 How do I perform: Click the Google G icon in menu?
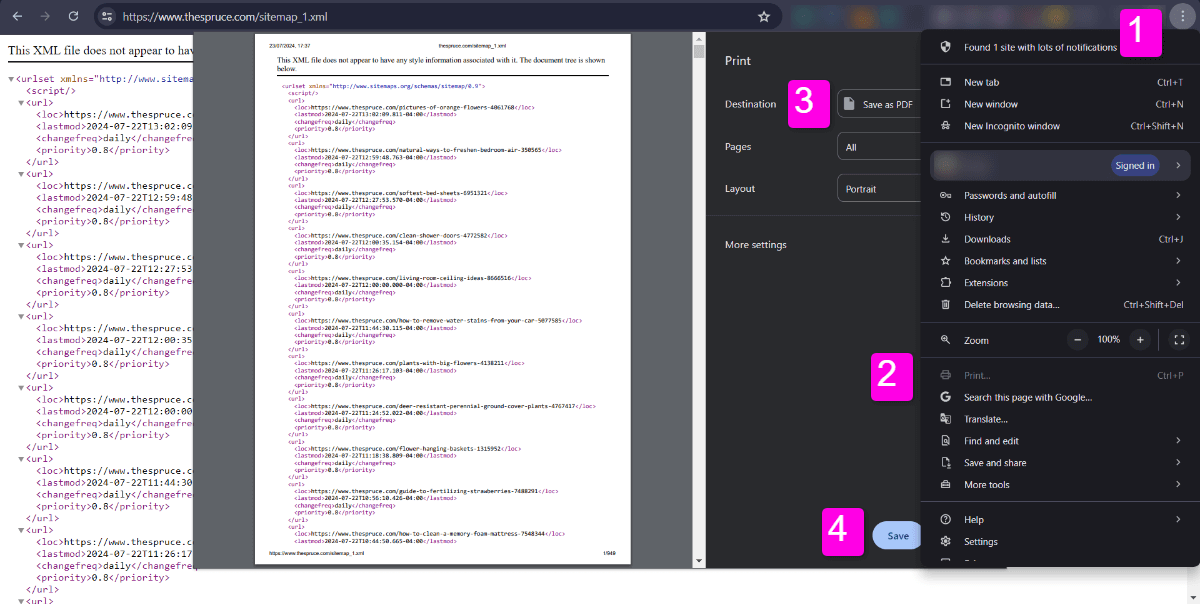(945, 397)
